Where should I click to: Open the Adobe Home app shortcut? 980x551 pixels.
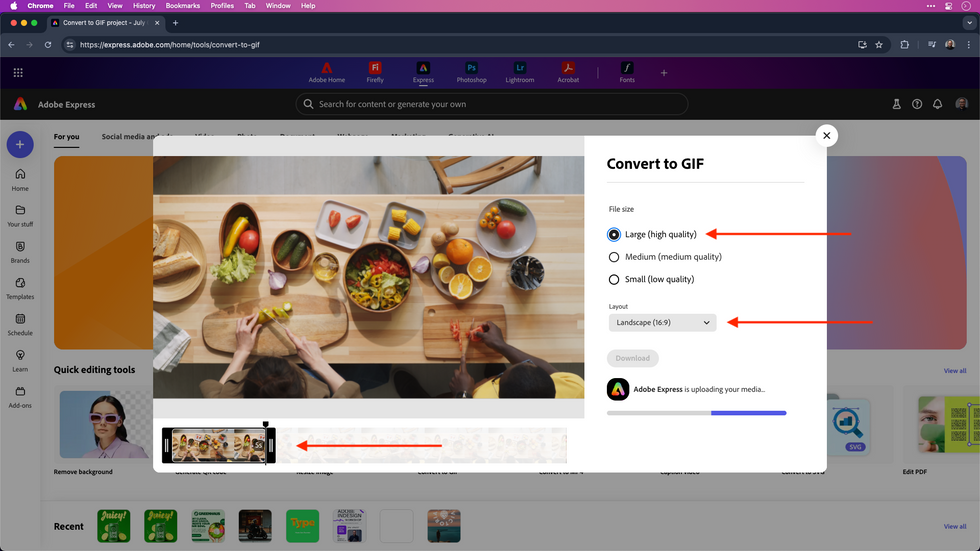click(326, 72)
